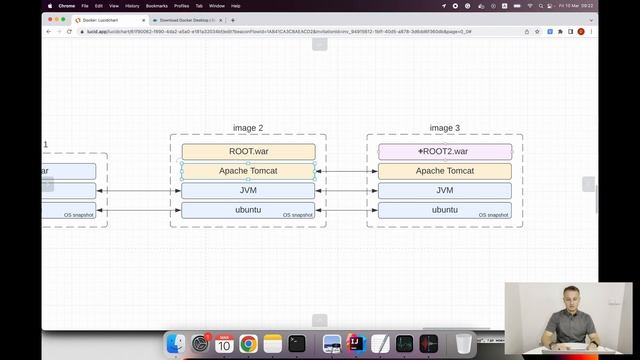Viewport: 640px width, 360px height.
Task: Expand the Chrome tab search chevron
Action: (591, 20)
